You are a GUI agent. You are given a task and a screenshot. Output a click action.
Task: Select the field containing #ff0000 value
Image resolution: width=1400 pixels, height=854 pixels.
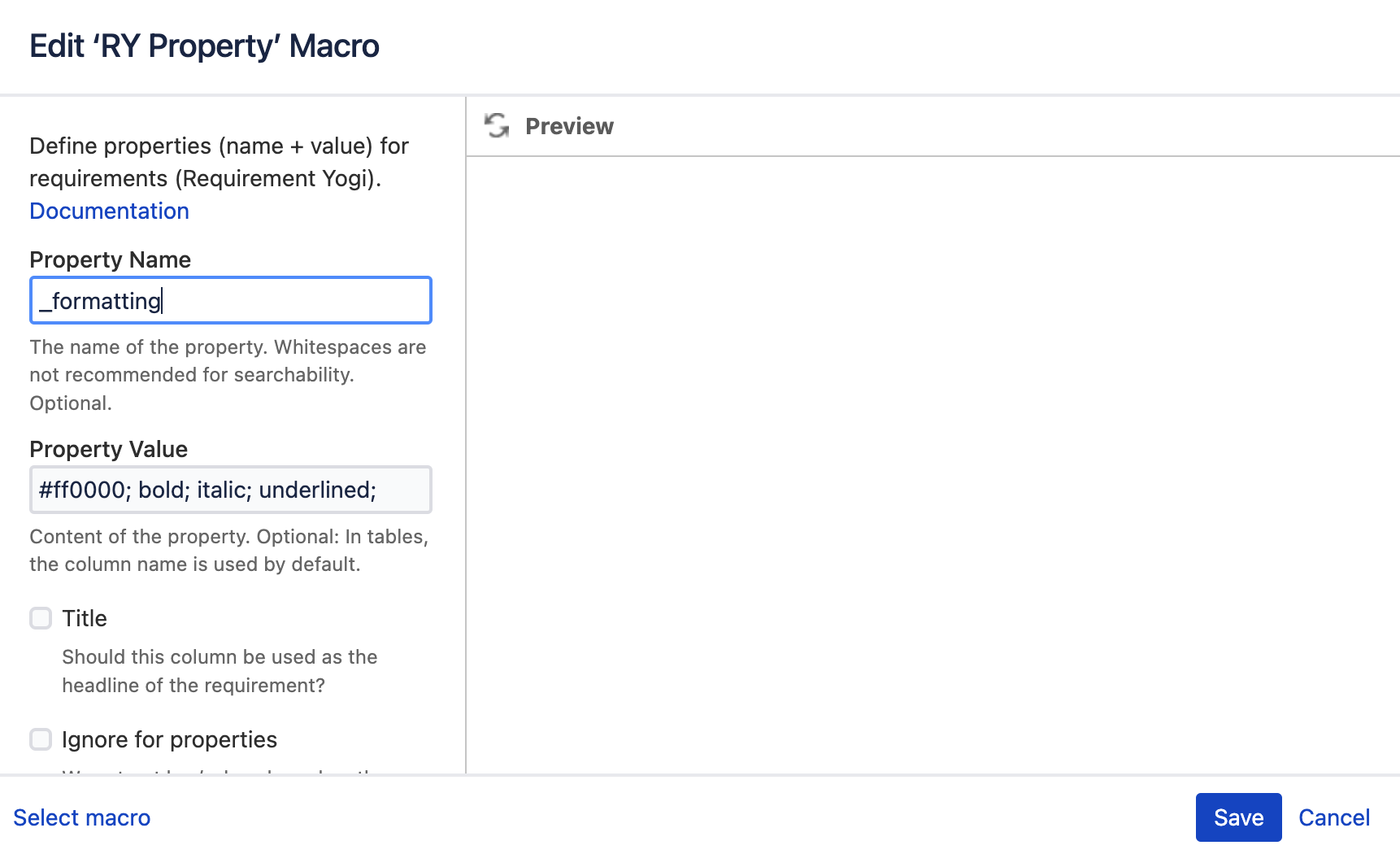pos(230,490)
